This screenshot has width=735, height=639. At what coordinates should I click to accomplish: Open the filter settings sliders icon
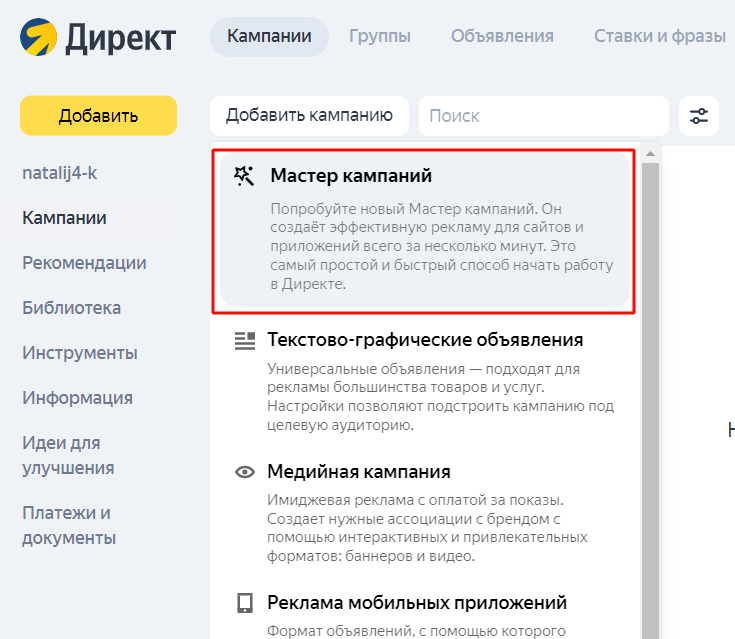[699, 116]
